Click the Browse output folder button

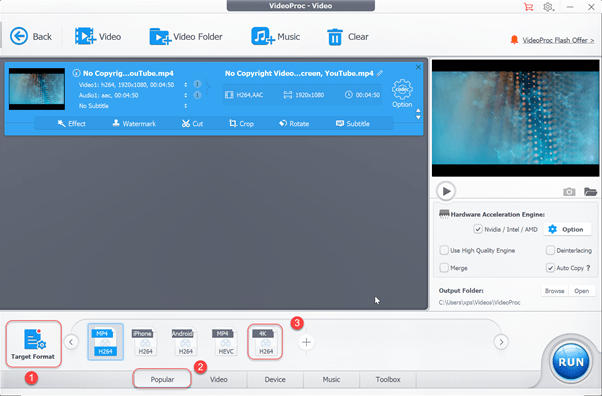(554, 291)
